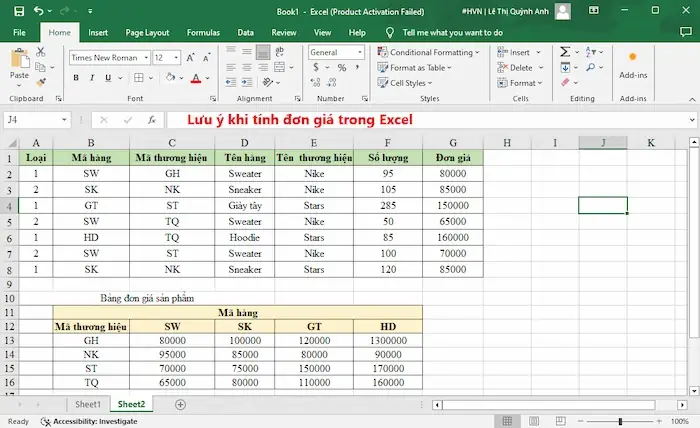Open the Add-ins button
The width and height of the screenshot is (700, 428).
point(633,65)
